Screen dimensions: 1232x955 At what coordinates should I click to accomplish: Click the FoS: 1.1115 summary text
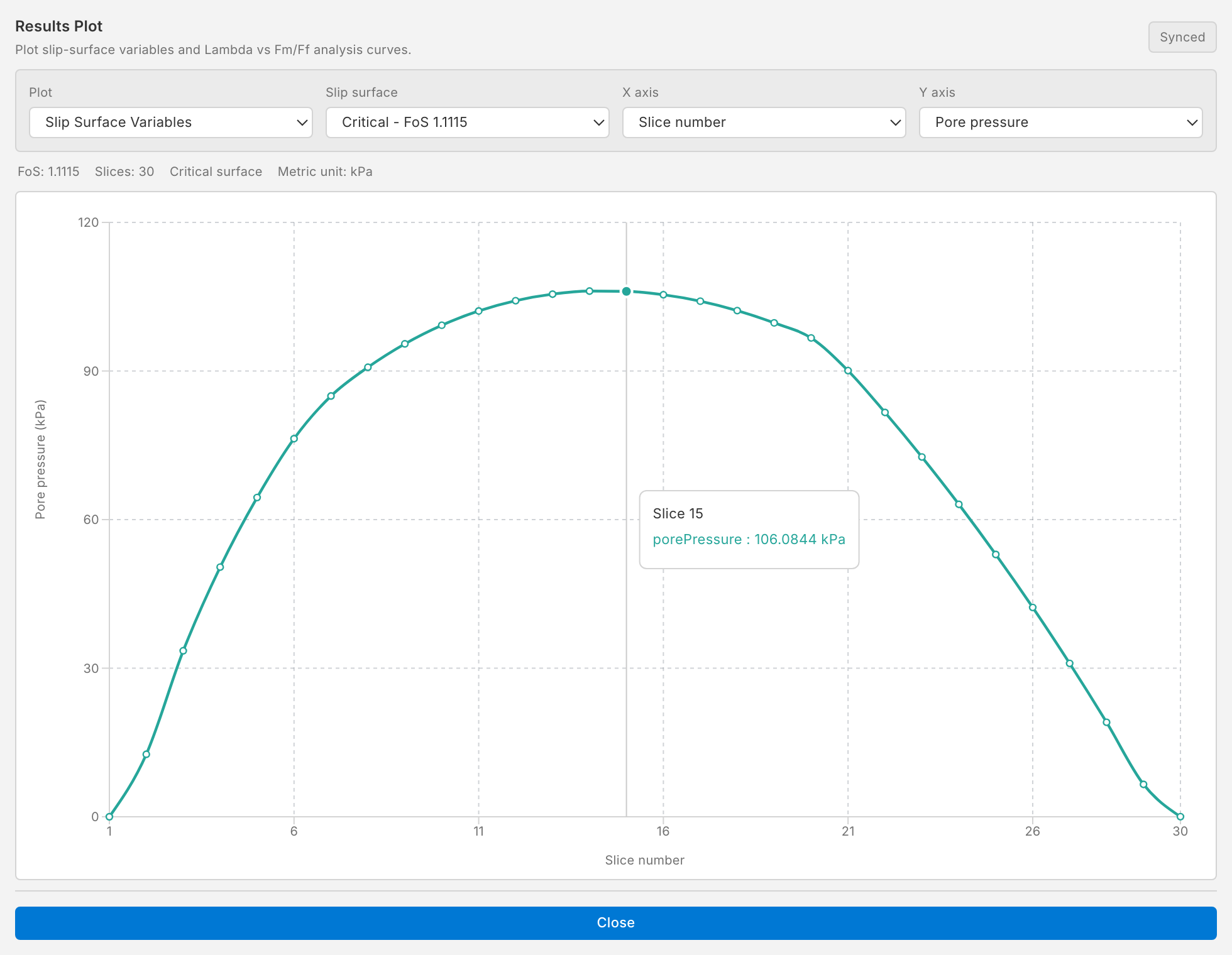(x=48, y=172)
